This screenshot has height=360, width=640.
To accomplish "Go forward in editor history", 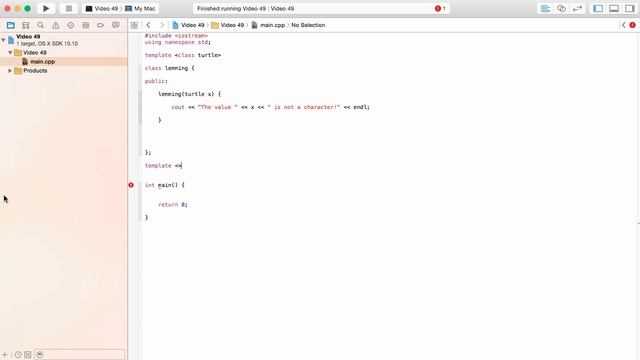I will pos(162,25).
